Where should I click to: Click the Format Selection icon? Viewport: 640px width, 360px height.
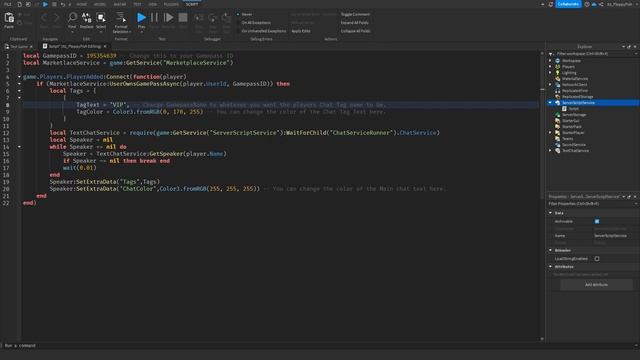[x=121, y=17]
